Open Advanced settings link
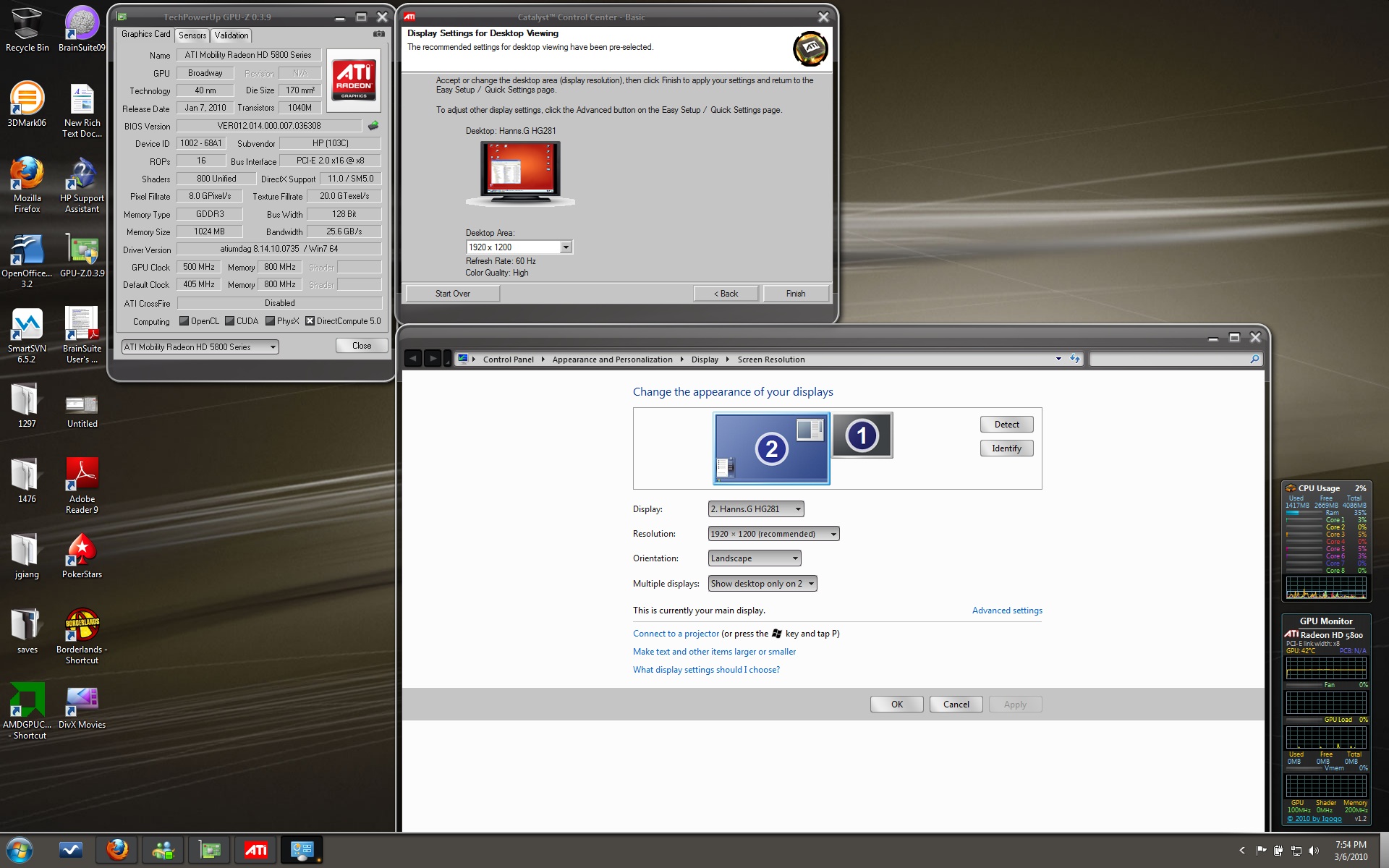 (x=1007, y=610)
